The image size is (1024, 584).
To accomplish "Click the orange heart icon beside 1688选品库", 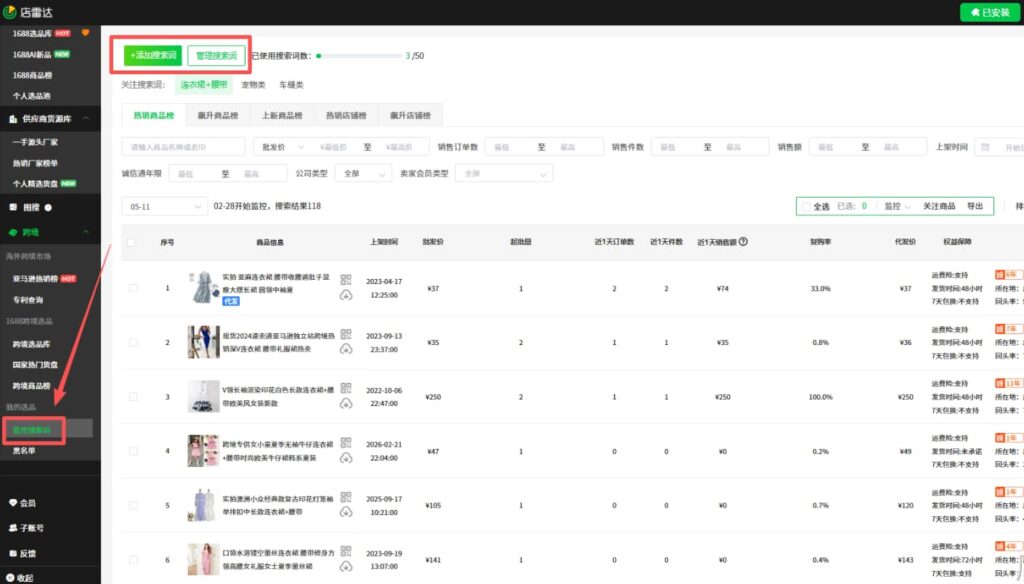I will pyautogui.click(x=85, y=33).
